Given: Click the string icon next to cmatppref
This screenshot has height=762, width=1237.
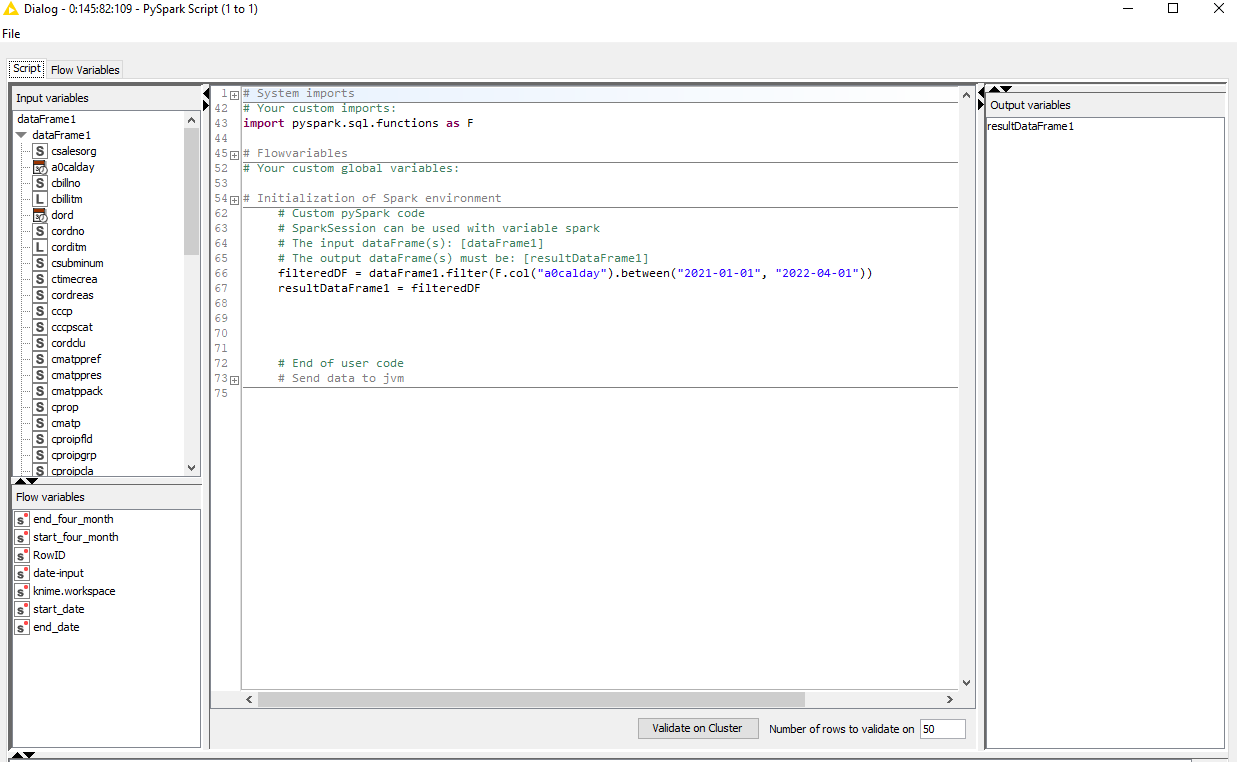Looking at the screenshot, I should (40, 359).
